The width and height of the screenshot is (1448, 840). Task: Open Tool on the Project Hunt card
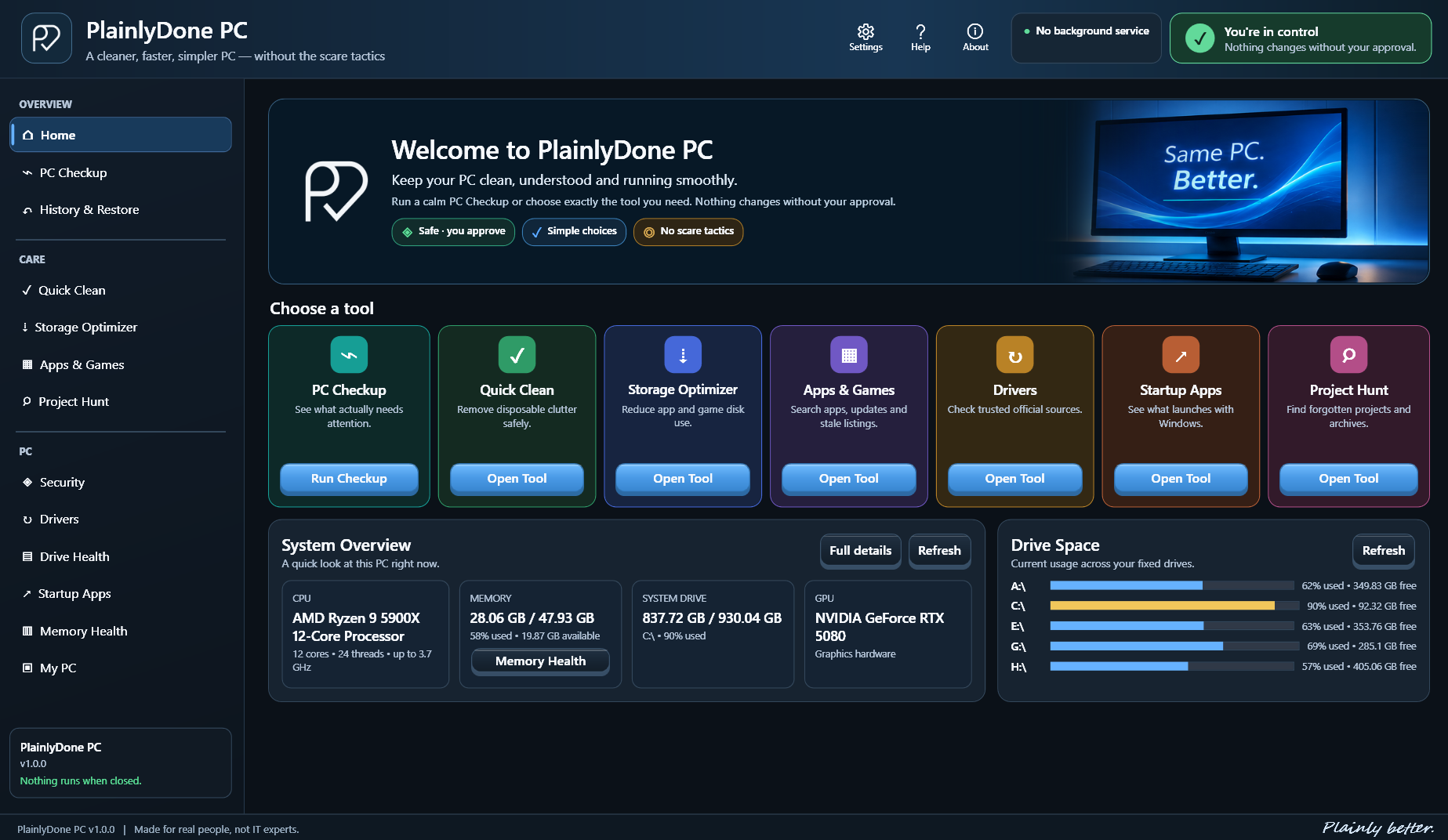coord(1348,479)
